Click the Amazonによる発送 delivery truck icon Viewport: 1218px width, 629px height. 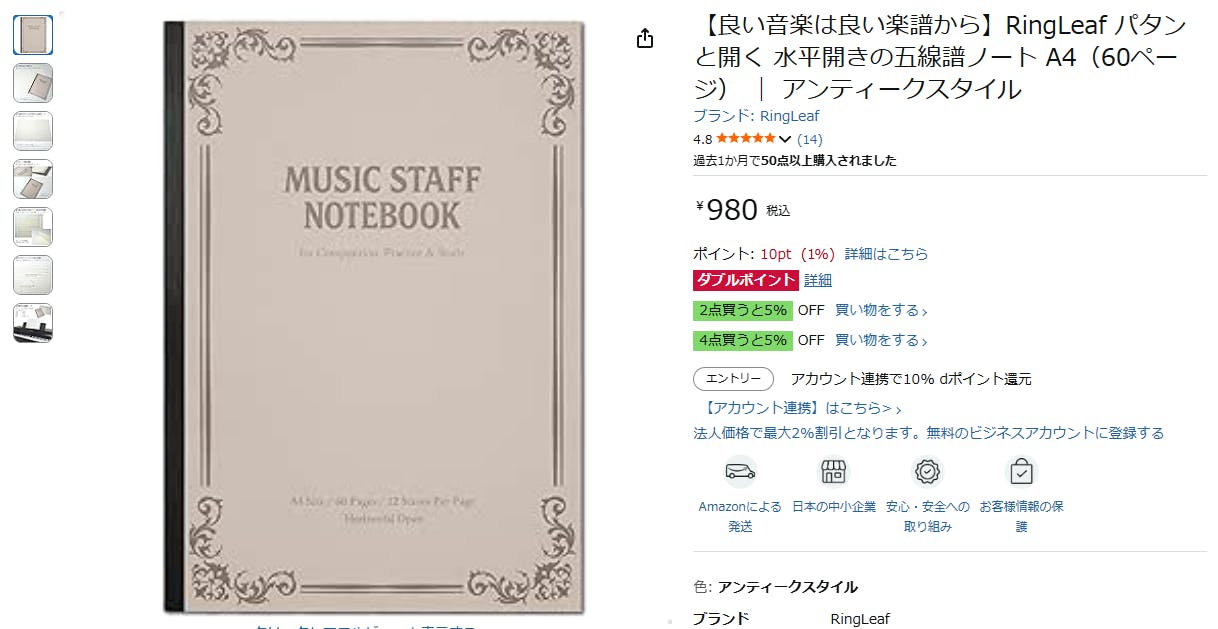pos(740,472)
